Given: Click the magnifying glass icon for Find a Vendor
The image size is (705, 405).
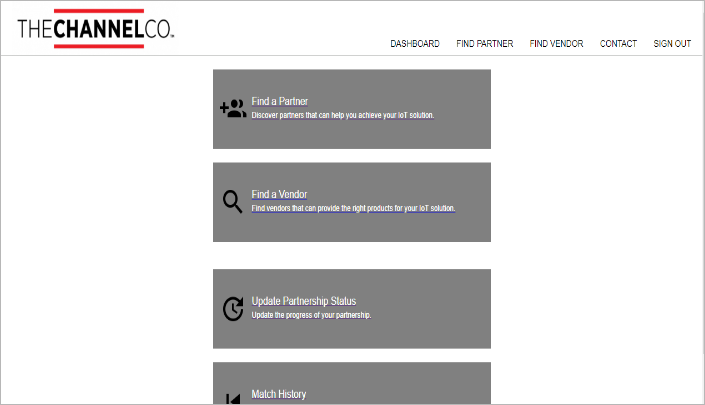Looking at the screenshot, I should point(232,202).
